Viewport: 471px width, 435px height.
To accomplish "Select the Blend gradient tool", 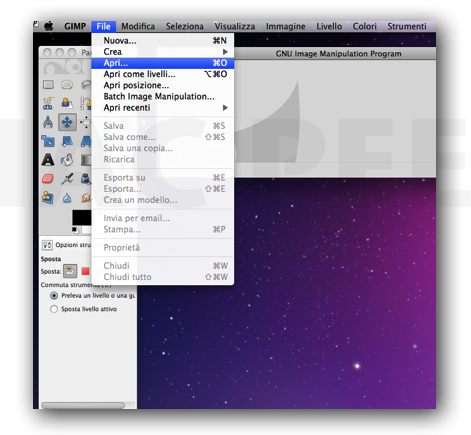I will pyautogui.click(x=86, y=160).
